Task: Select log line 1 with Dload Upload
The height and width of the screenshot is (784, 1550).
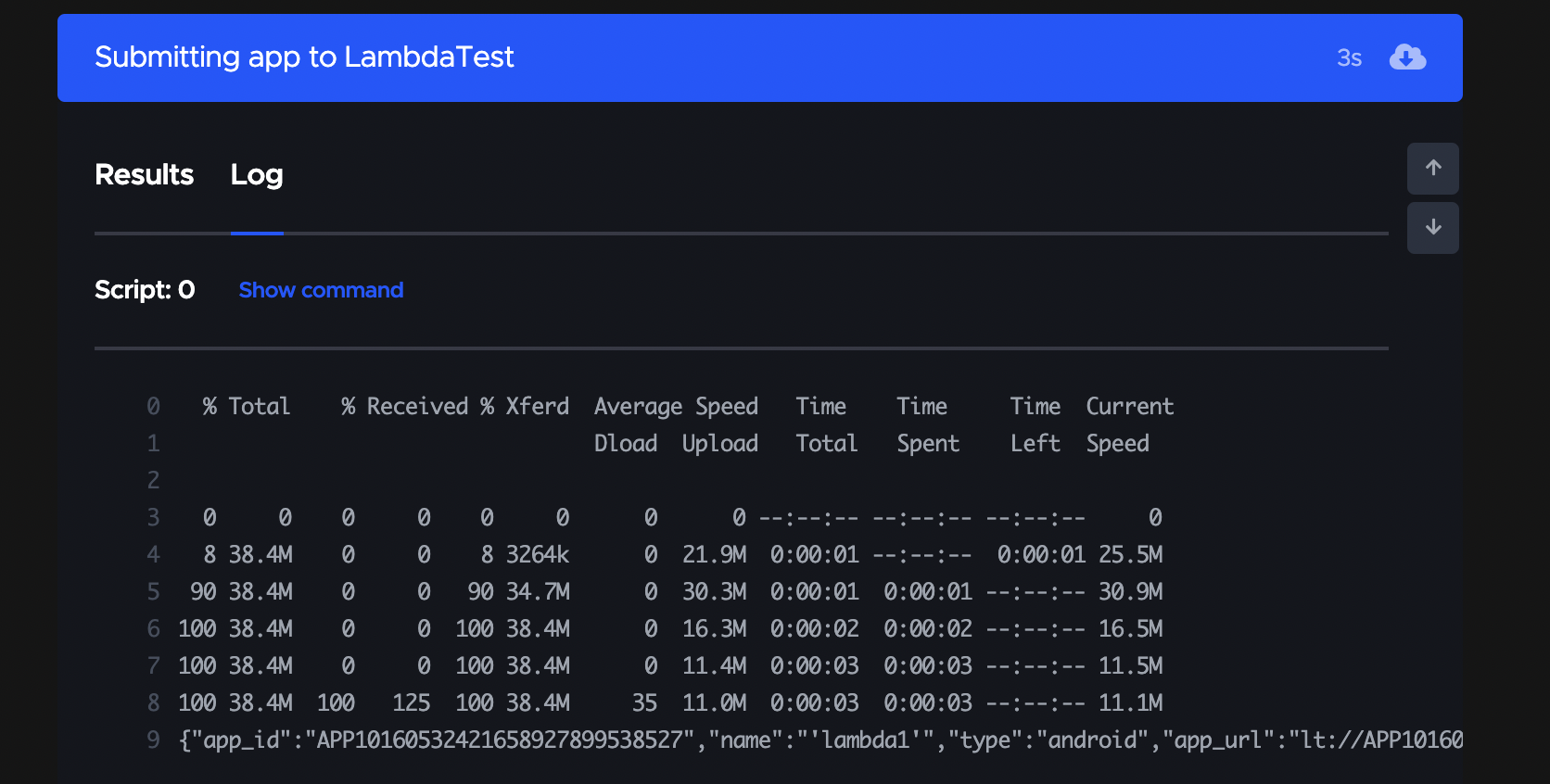Action: point(648,443)
